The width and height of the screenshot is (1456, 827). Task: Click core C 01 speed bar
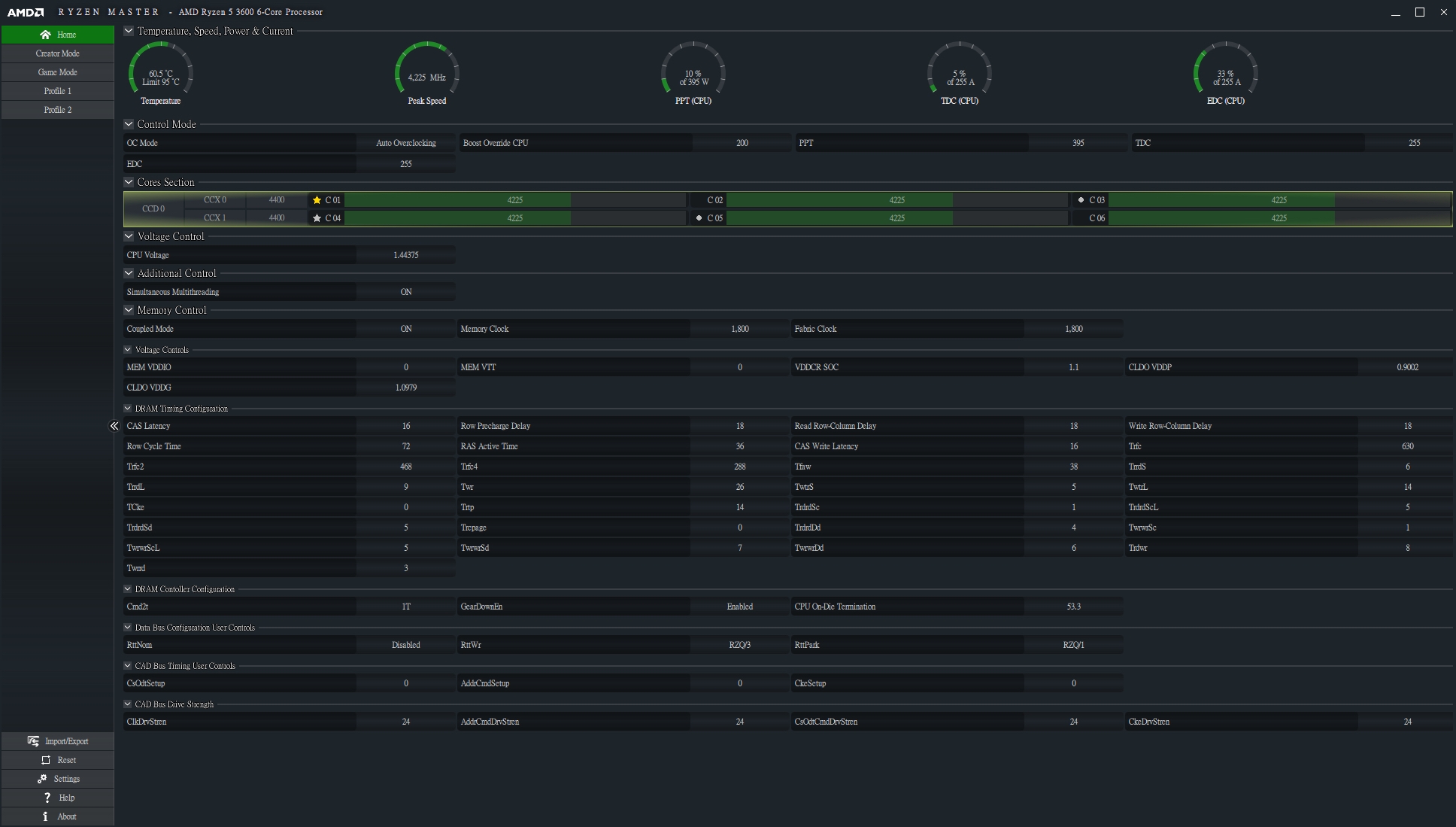pyautogui.click(x=515, y=200)
